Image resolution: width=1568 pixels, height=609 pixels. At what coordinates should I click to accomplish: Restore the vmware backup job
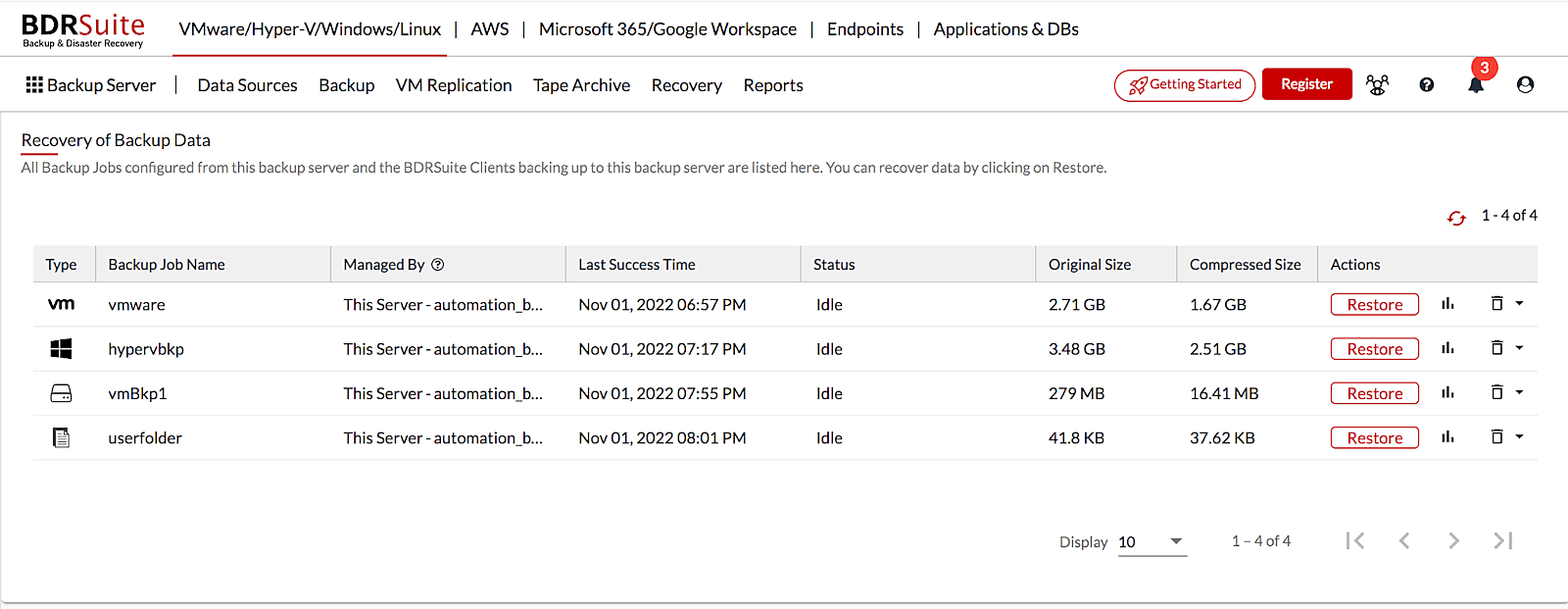click(1375, 304)
